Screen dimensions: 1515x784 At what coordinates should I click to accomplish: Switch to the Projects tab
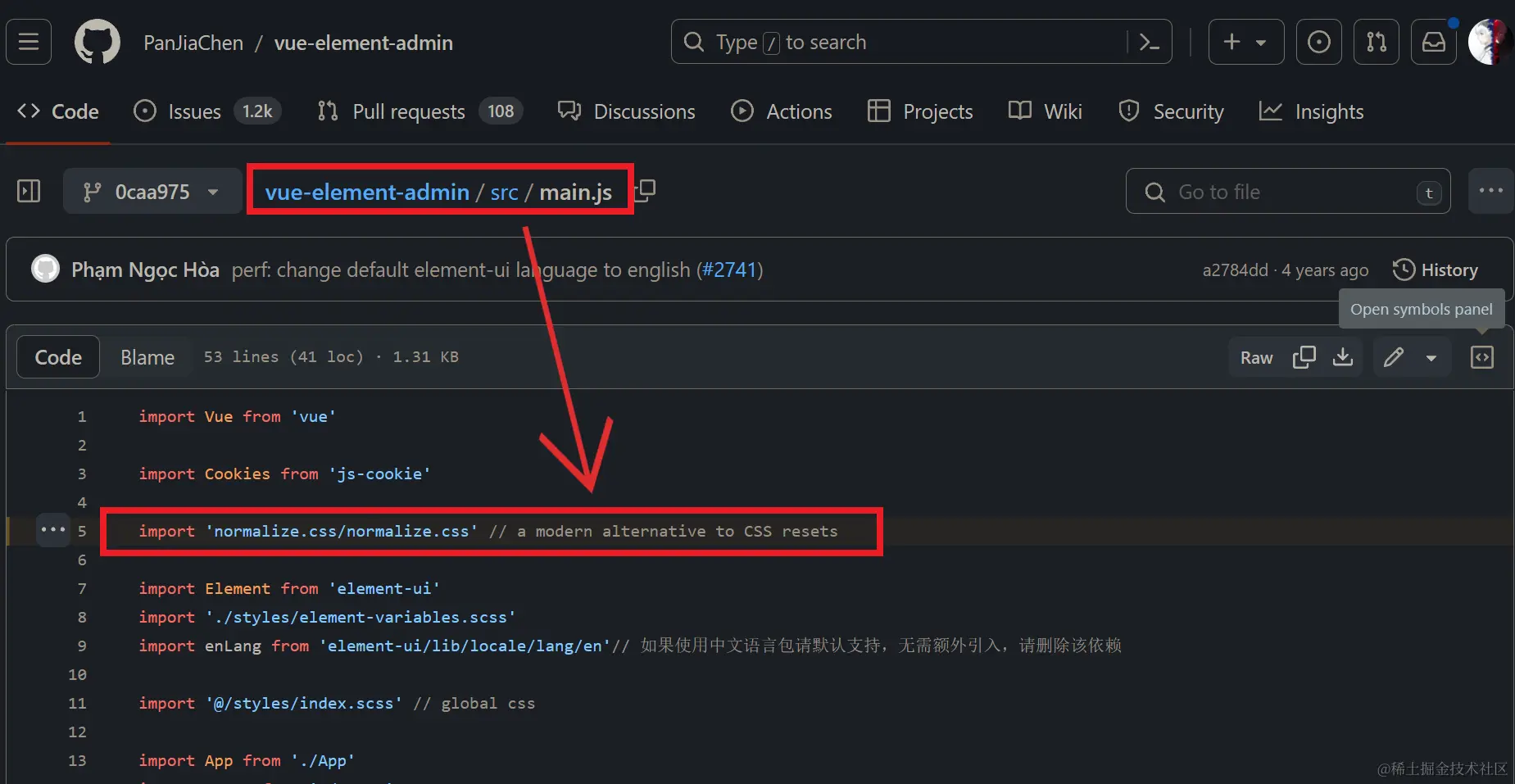point(920,111)
